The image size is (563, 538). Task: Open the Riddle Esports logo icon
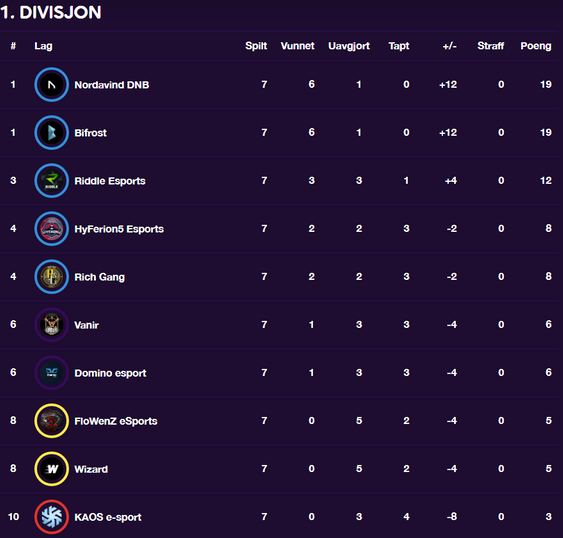click(x=51, y=181)
